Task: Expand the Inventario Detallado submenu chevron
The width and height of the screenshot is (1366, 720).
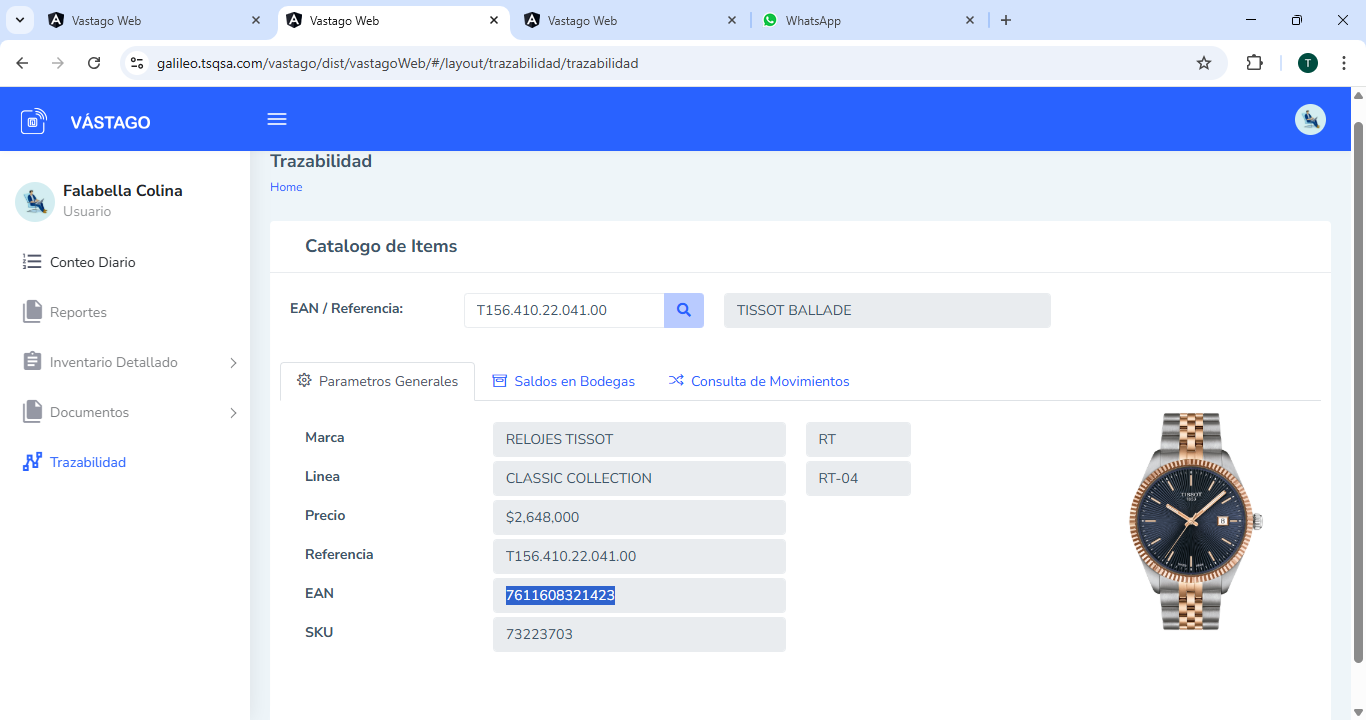Action: 234,363
